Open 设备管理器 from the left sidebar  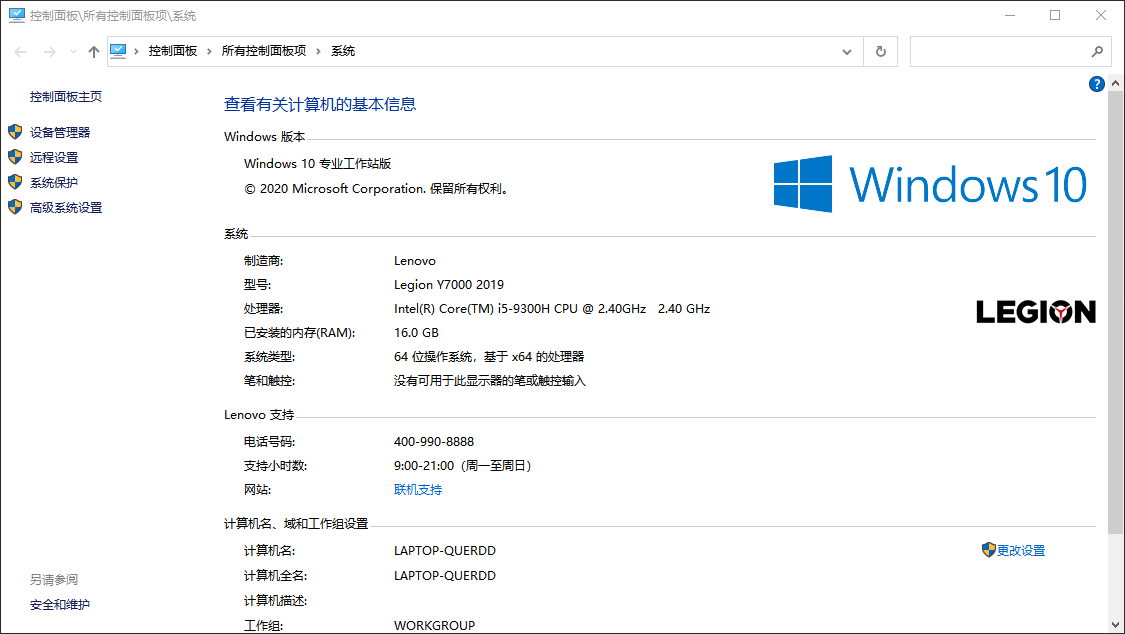click(60, 132)
